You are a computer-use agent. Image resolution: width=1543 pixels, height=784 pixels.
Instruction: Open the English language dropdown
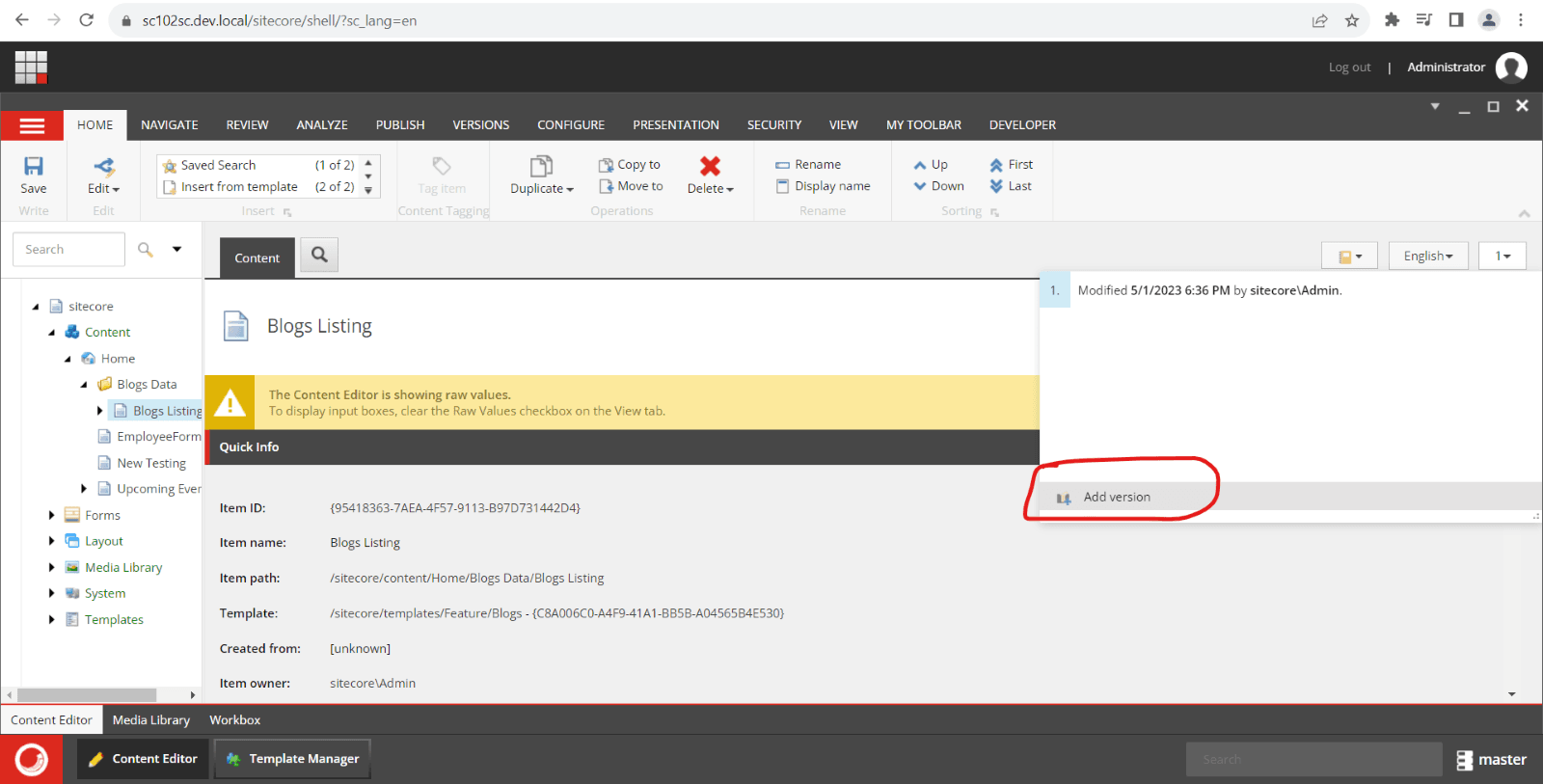point(1428,256)
